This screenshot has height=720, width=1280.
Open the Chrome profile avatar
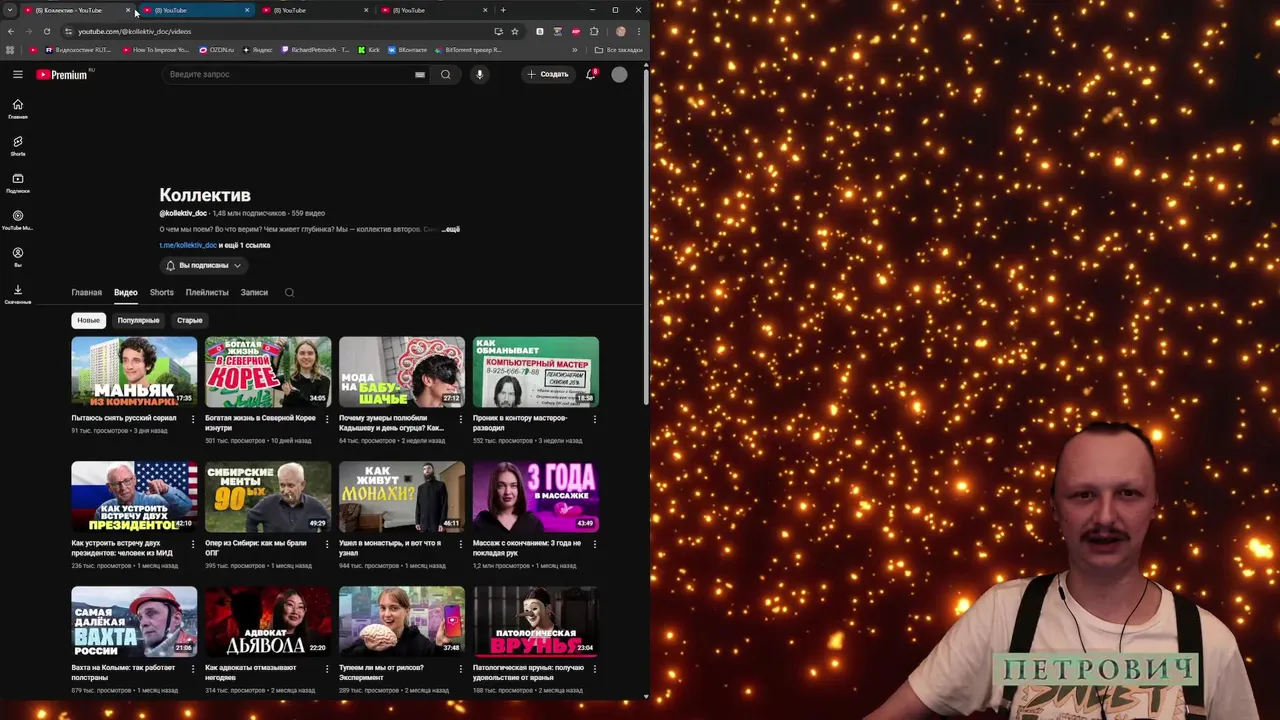[x=621, y=31]
